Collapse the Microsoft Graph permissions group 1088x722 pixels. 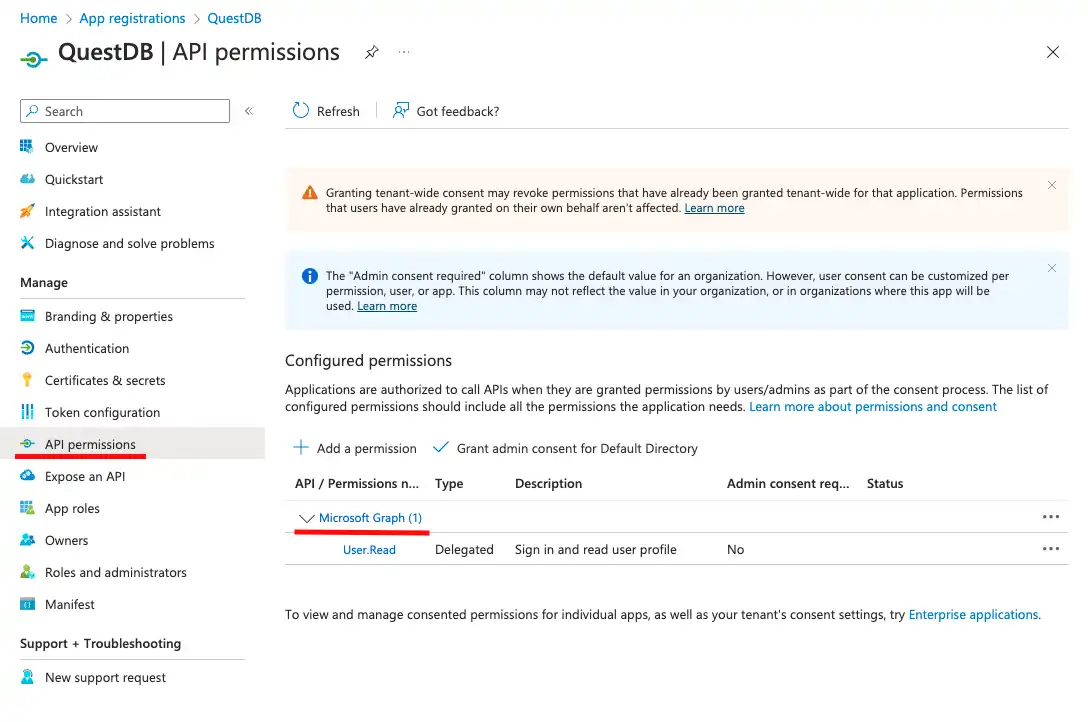(306, 518)
